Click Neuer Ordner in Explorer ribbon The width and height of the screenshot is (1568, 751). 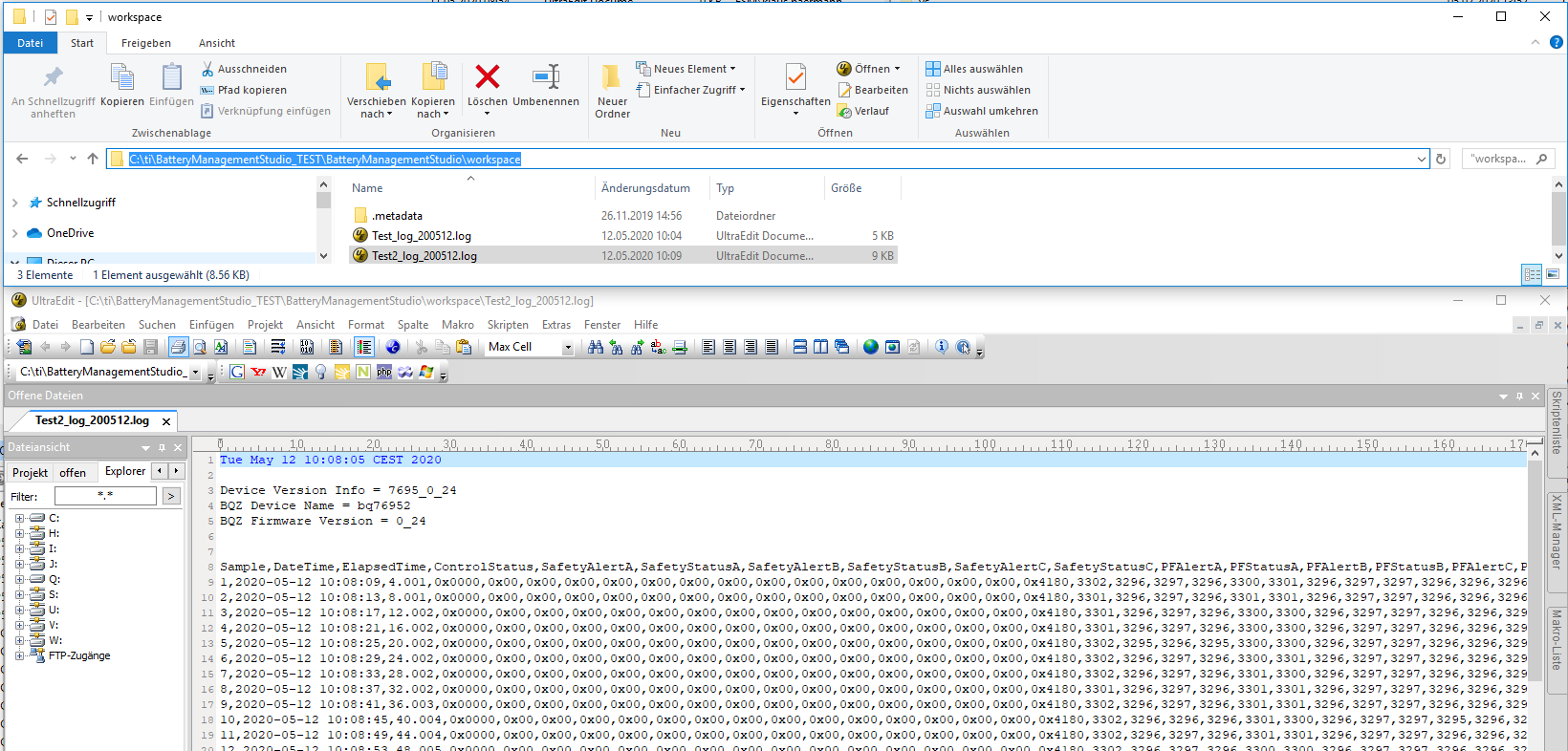tap(612, 92)
